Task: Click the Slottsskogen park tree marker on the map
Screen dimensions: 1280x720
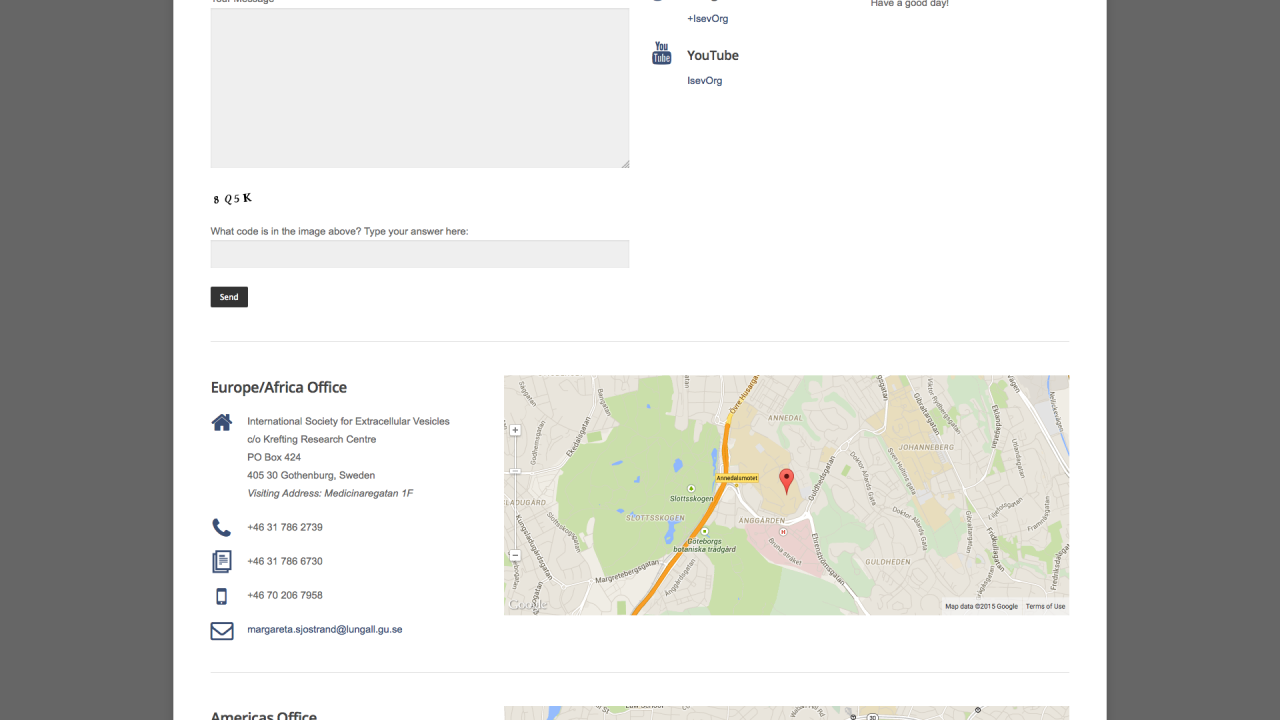Action: click(691, 487)
